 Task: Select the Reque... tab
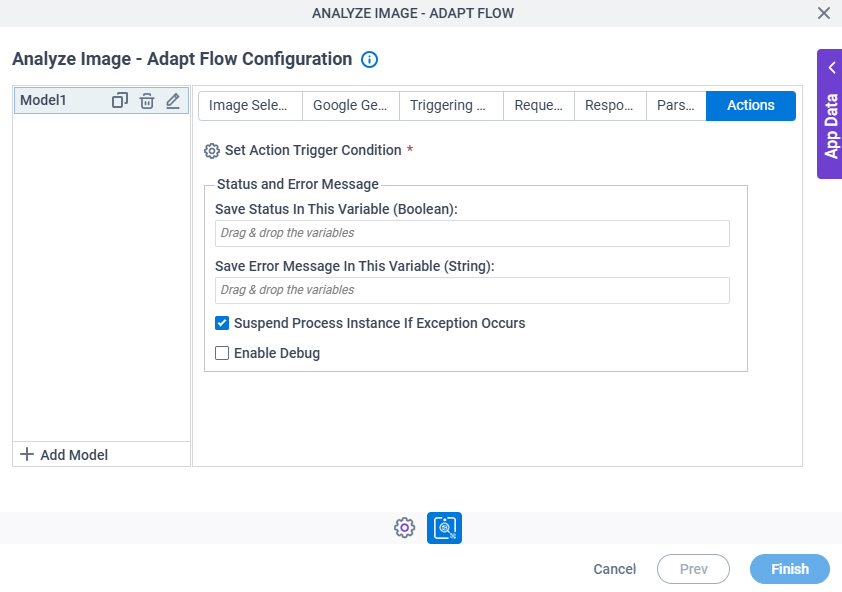[539, 105]
